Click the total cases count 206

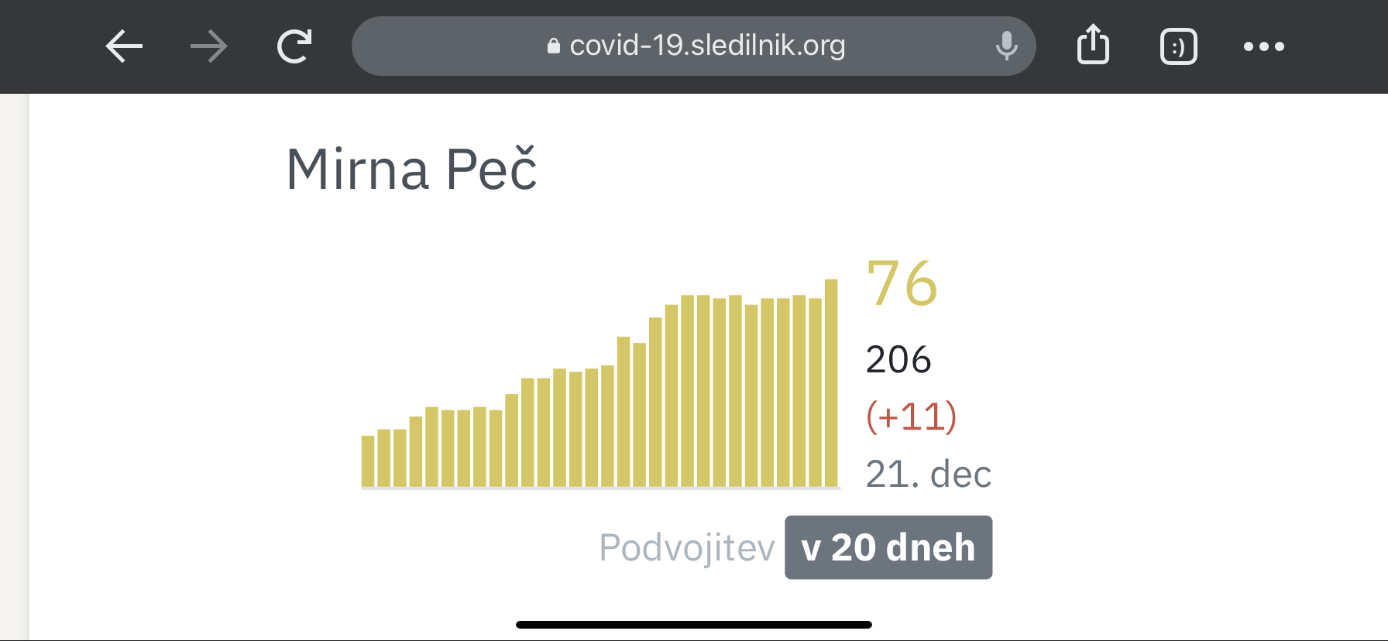(898, 359)
